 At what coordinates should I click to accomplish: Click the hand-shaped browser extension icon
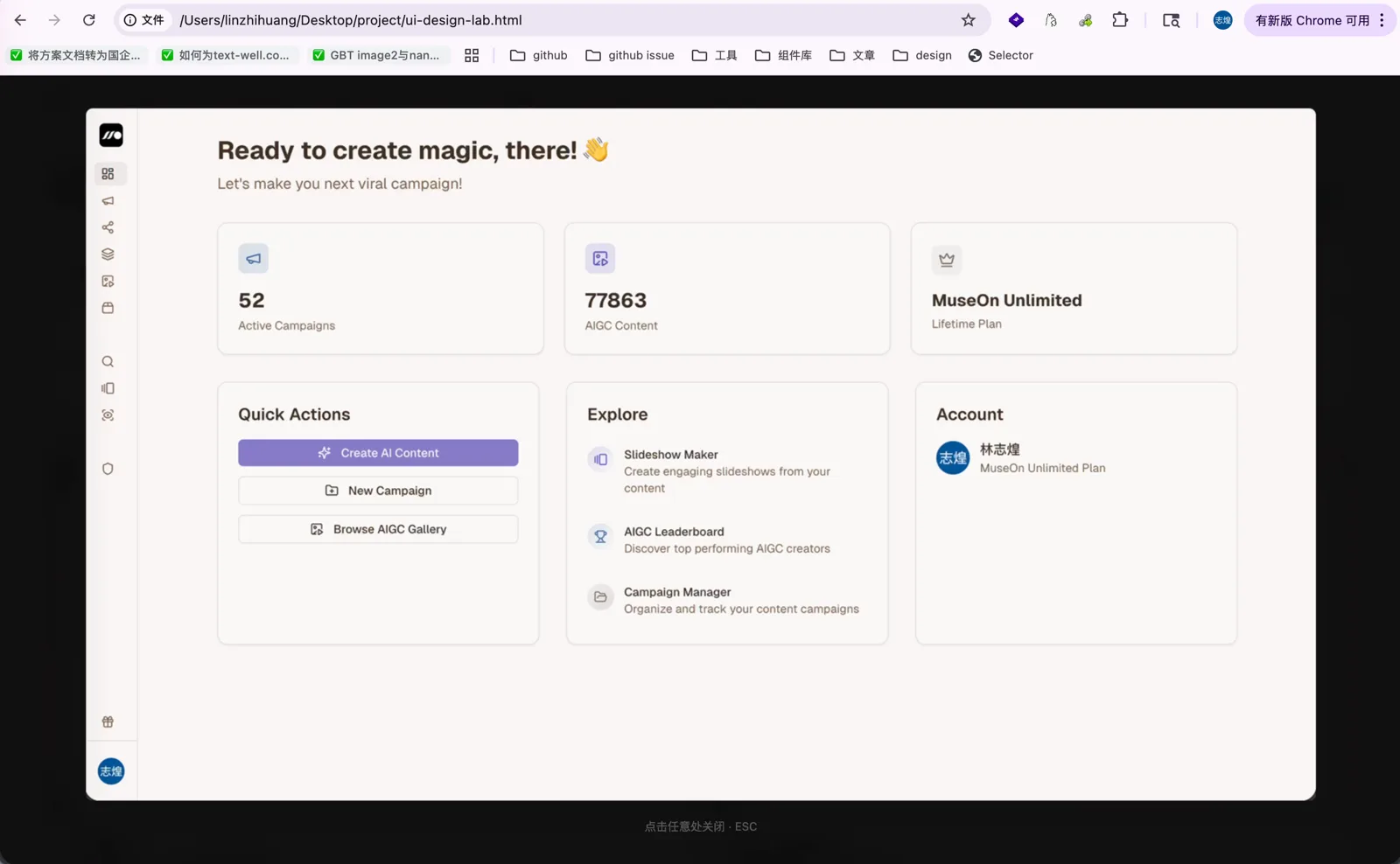[x=1051, y=20]
